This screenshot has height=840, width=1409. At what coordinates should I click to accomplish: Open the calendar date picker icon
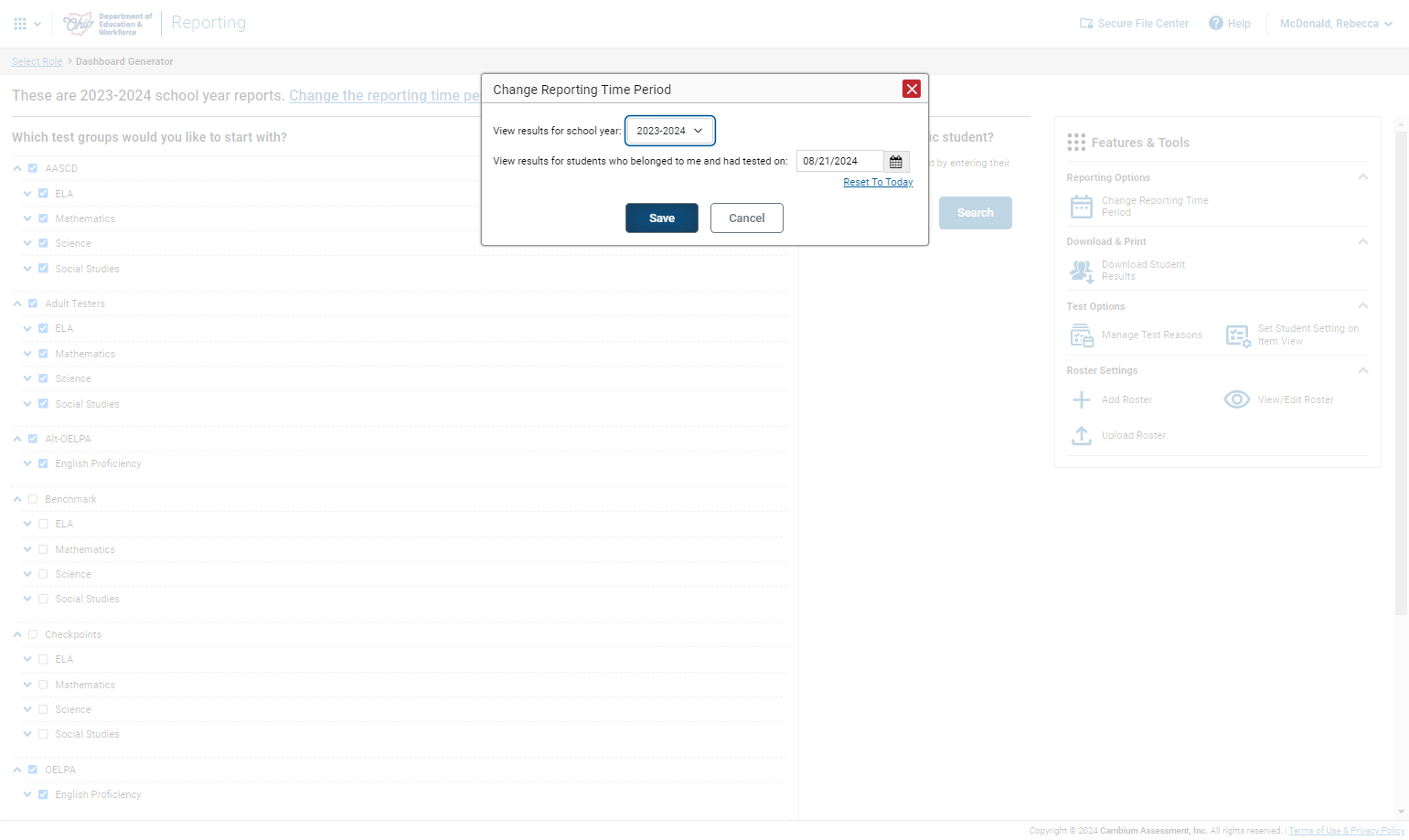pyautogui.click(x=896, y=162)
